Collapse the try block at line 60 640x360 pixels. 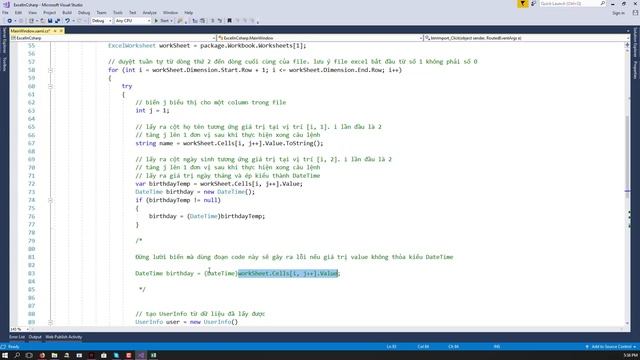pos(50,87)
